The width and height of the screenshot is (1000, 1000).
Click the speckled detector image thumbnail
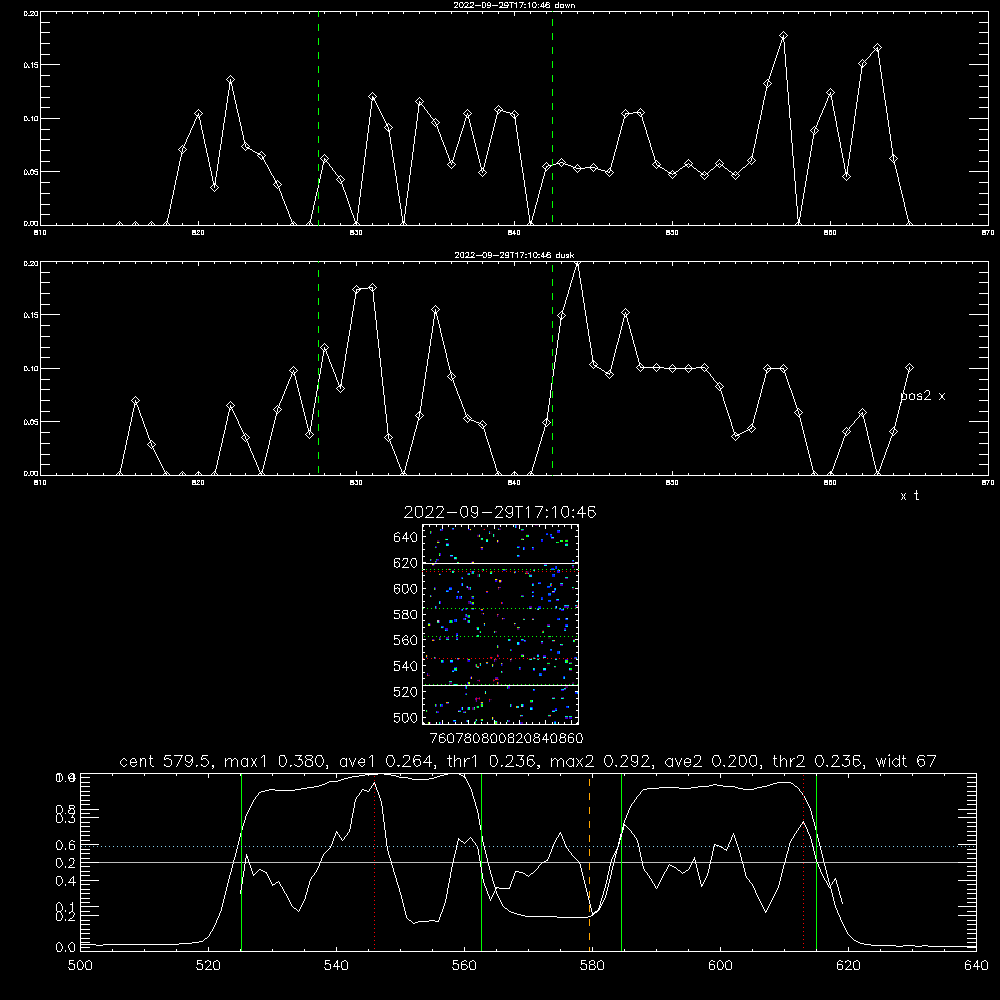(x=500, y=624)
